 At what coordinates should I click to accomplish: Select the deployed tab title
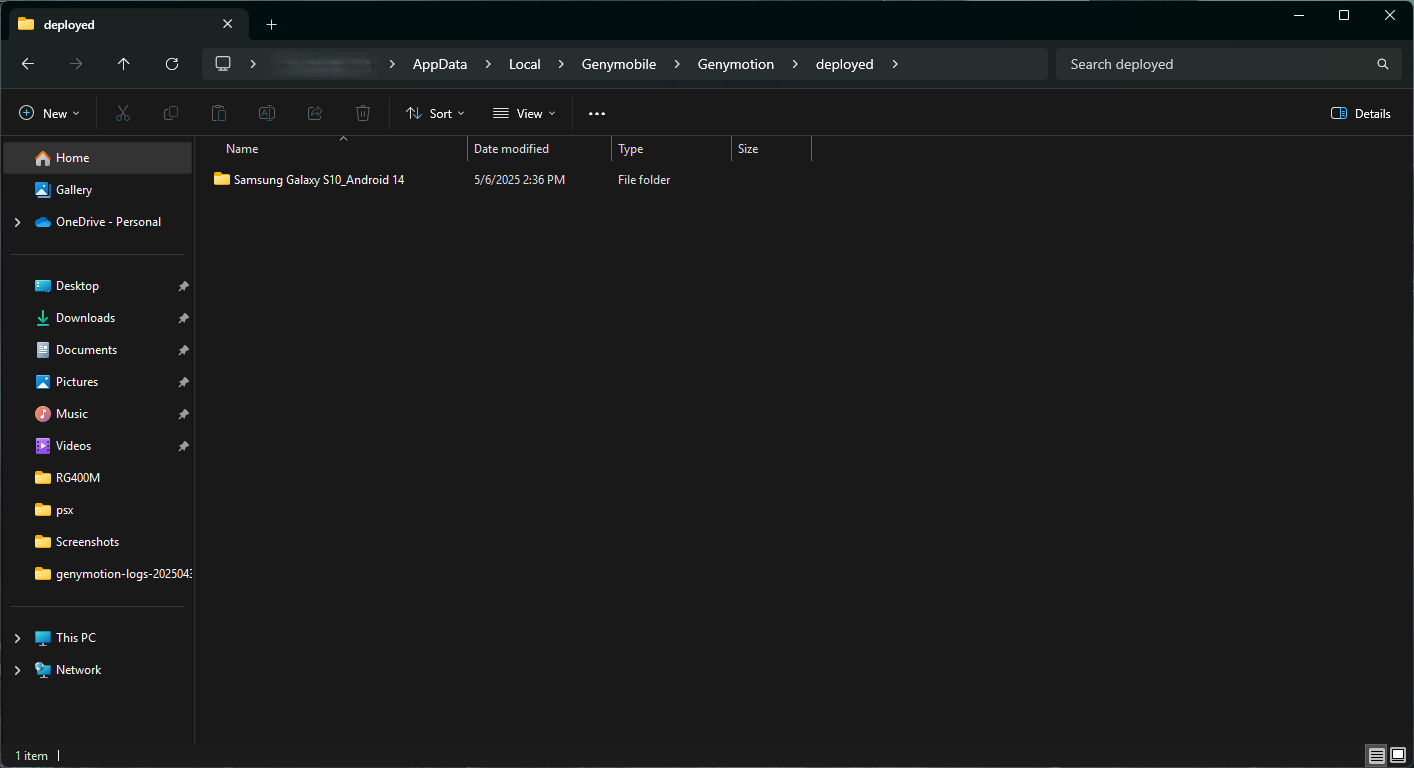tap(69, 25)
